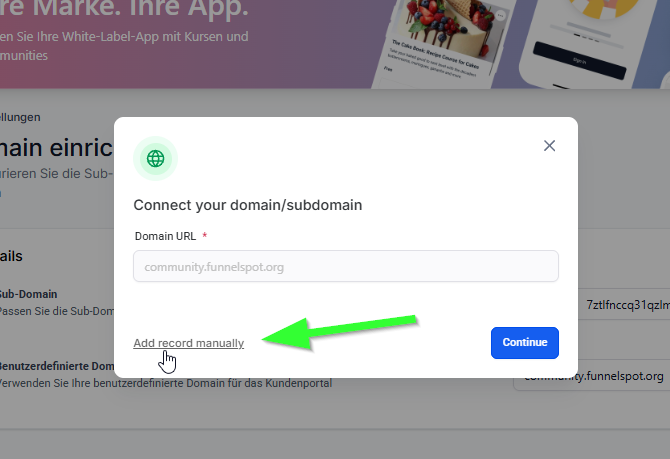This screenshot has height=459, width=670.
Task: Click the Details section heading
Action: tap(11, 256)
